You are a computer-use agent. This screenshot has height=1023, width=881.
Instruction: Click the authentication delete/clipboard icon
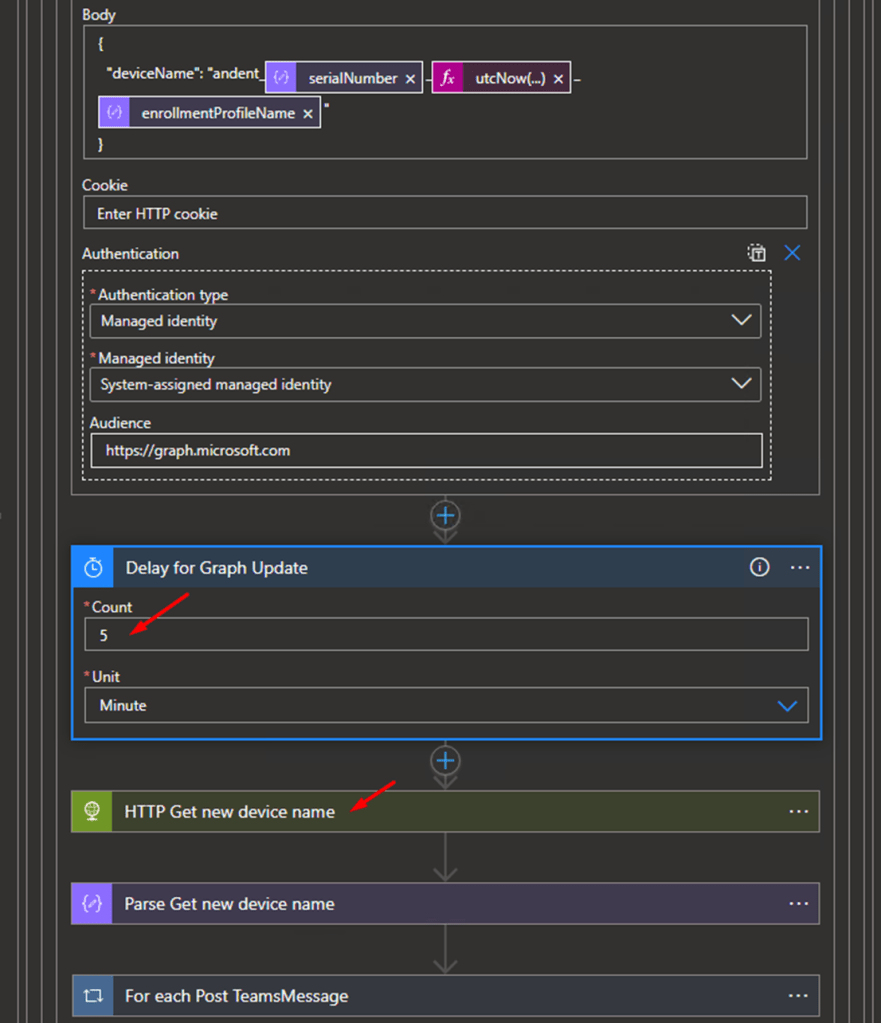click(757, 253)
